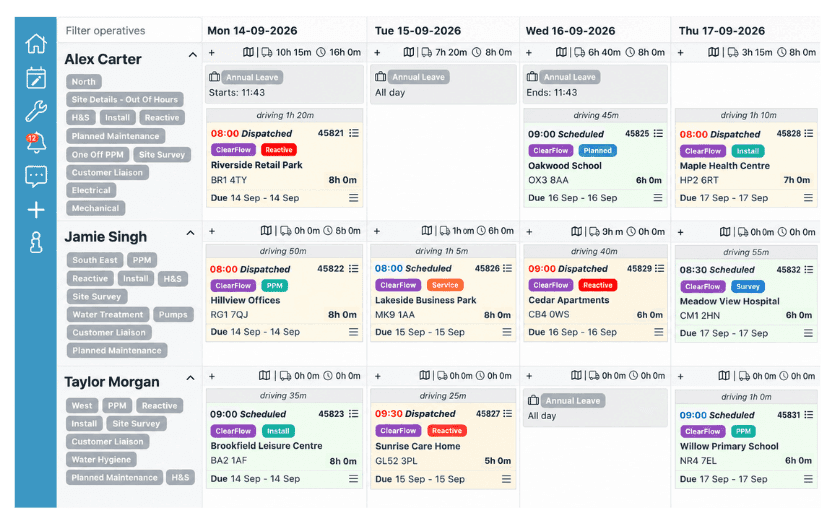Open the wrench tools icon in sidebar

pyautogui.click(x=36, y=111)
